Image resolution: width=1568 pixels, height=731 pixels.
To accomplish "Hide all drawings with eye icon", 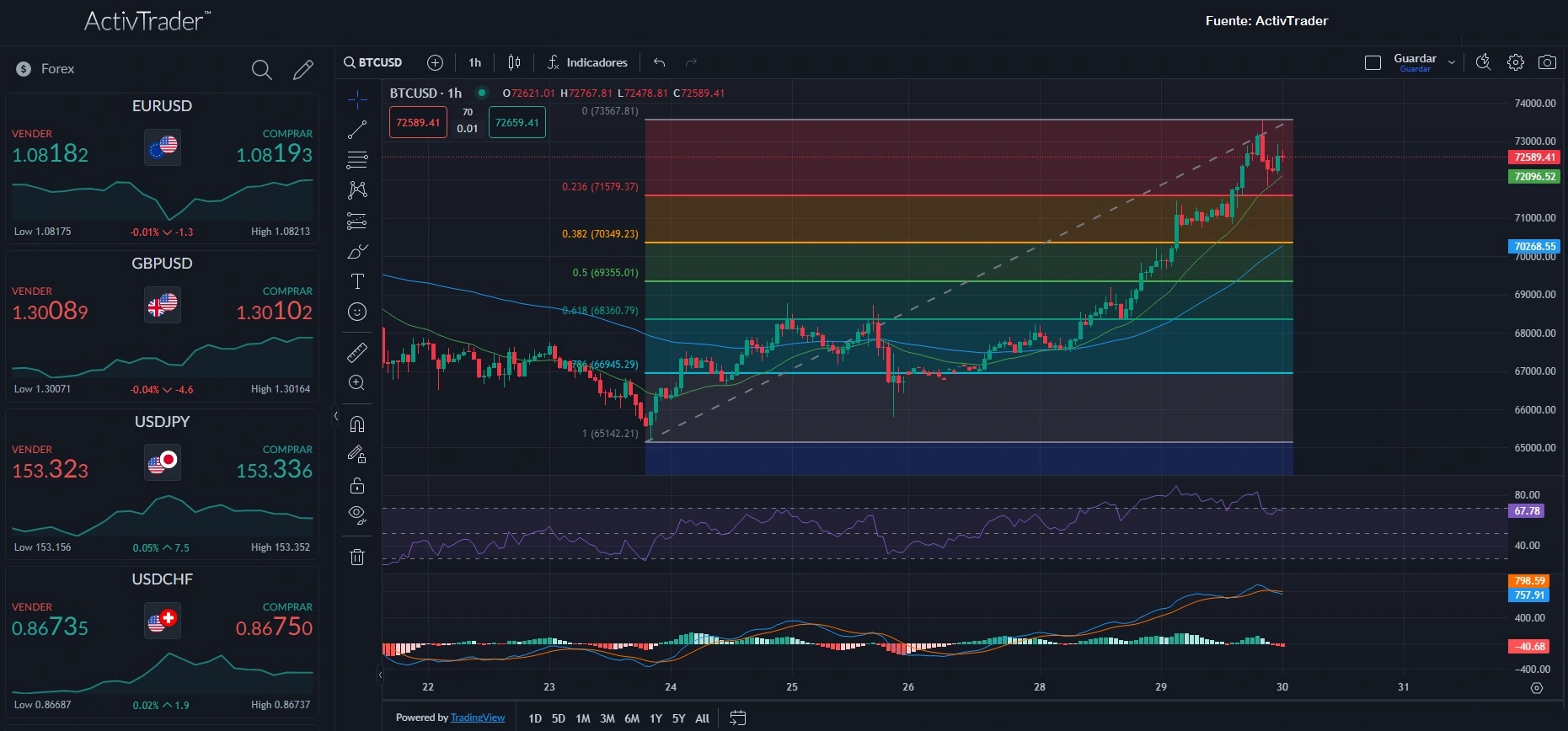I will tap(357, 515).
